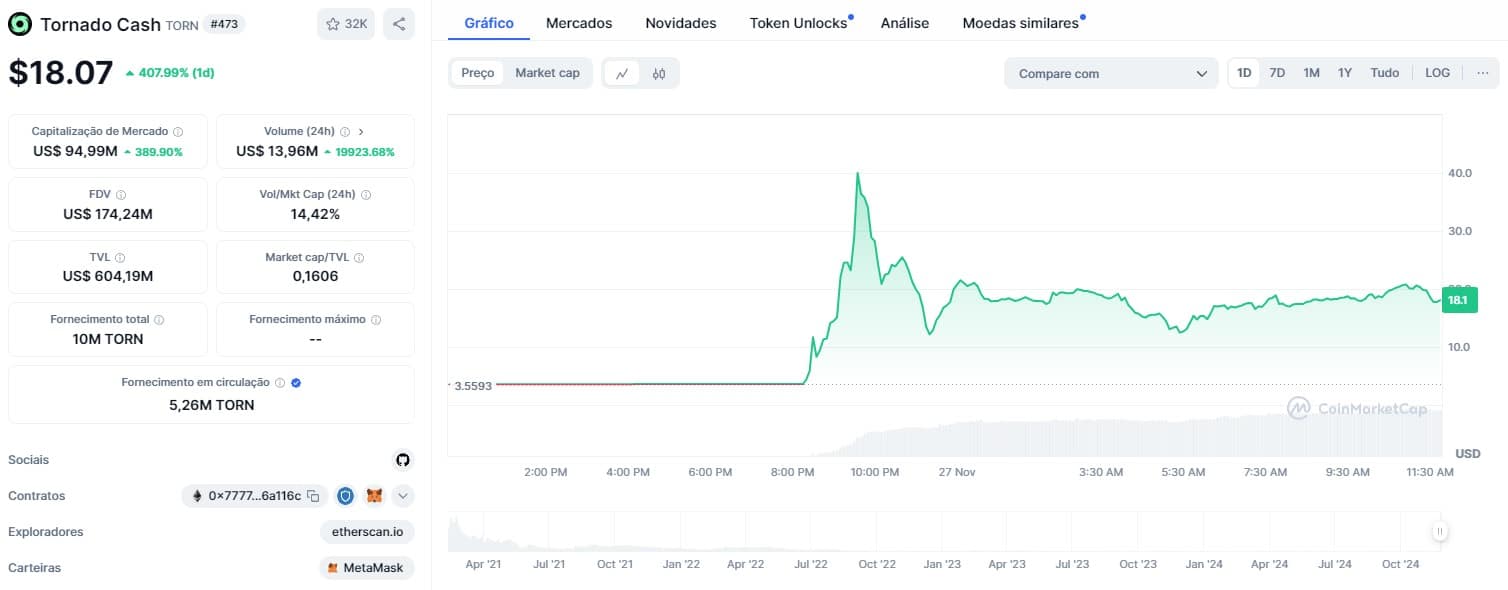Select the 7D time range
The height and width of the screenshot is (590, 1508).
pyautogui.click(x=1277, y=73)
